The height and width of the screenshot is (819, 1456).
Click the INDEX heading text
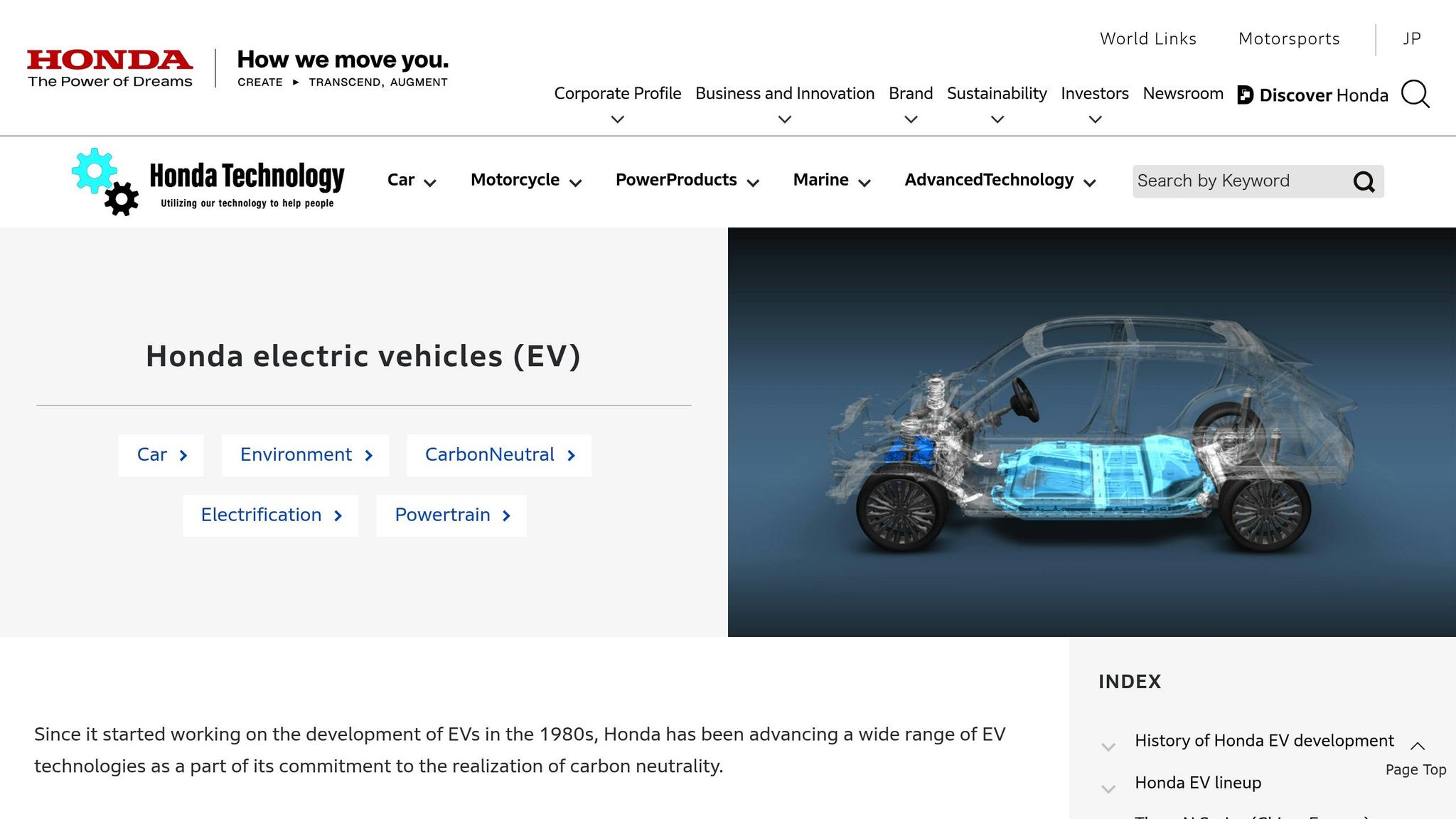(1130, 682)
